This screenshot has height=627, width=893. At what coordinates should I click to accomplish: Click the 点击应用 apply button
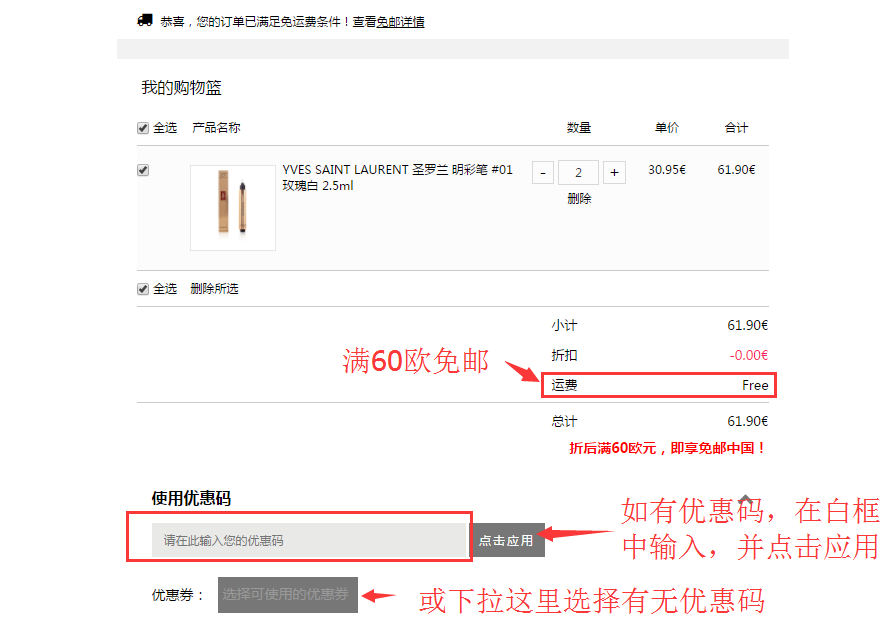coord(506,540)
